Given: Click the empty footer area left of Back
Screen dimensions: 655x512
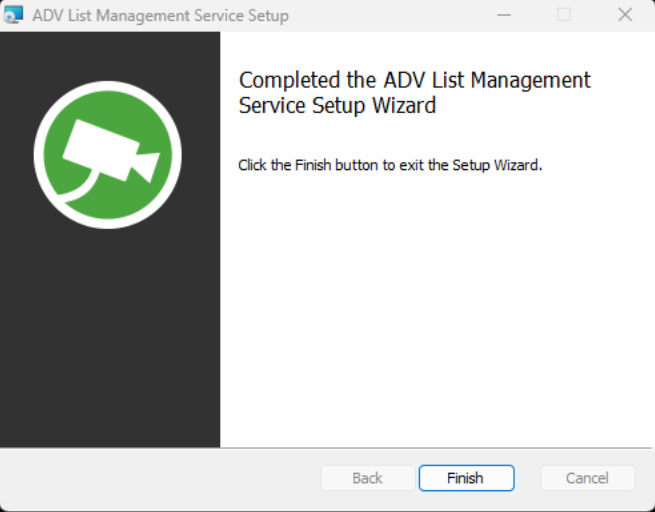Looking at the screenshot, I should (x=160, y=478).
